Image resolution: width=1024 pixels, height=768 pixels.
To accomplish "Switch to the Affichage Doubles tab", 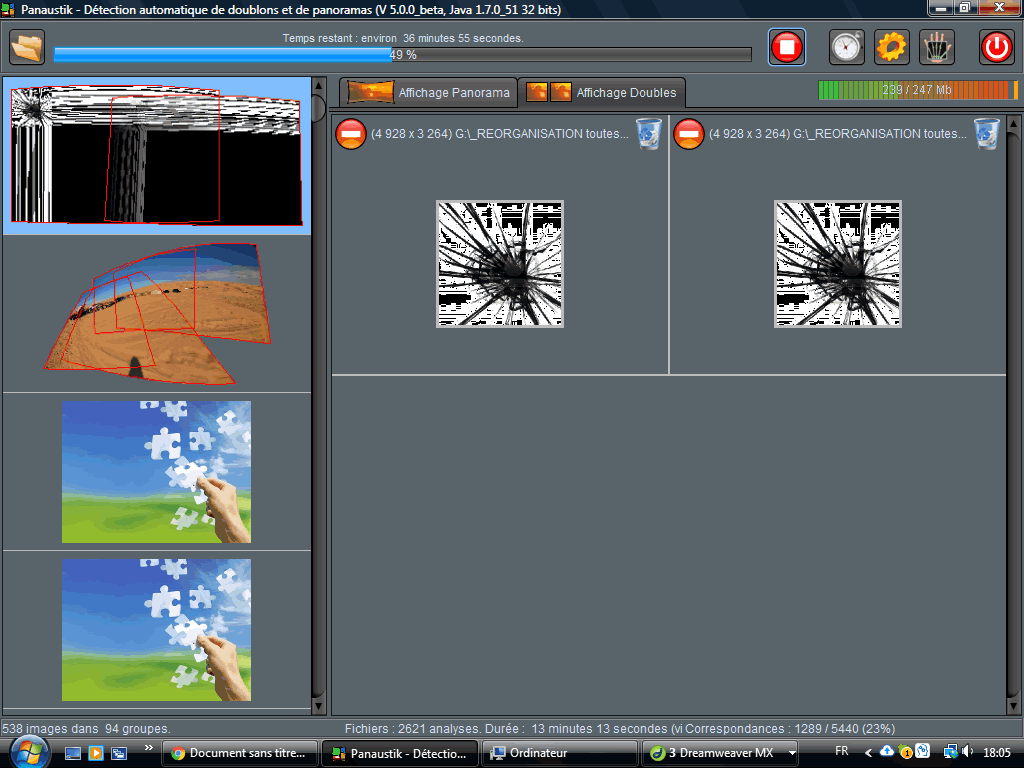I will [x=602, y=93].
